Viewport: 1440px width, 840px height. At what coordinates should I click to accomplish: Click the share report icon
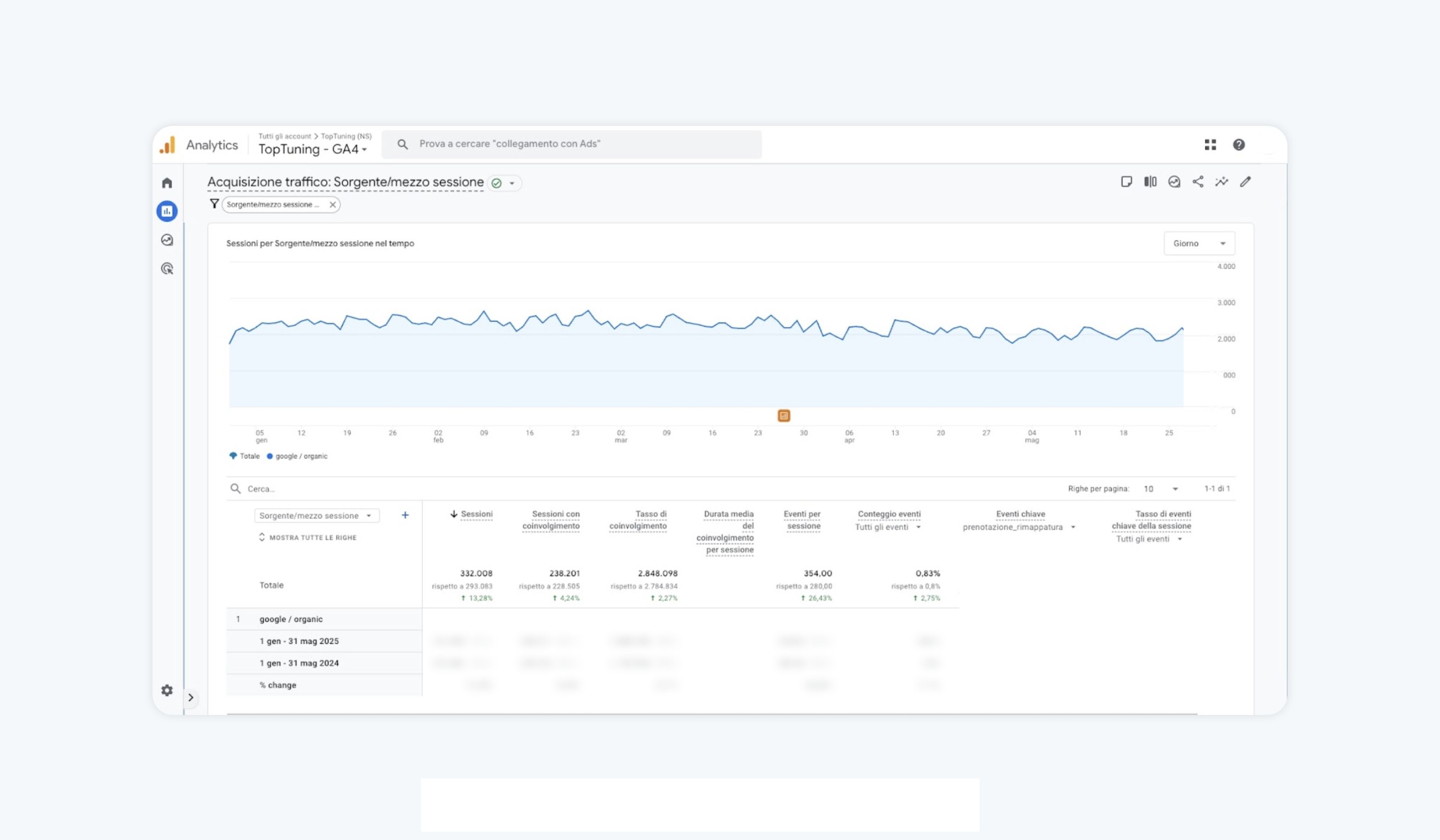click(1198, 182)
